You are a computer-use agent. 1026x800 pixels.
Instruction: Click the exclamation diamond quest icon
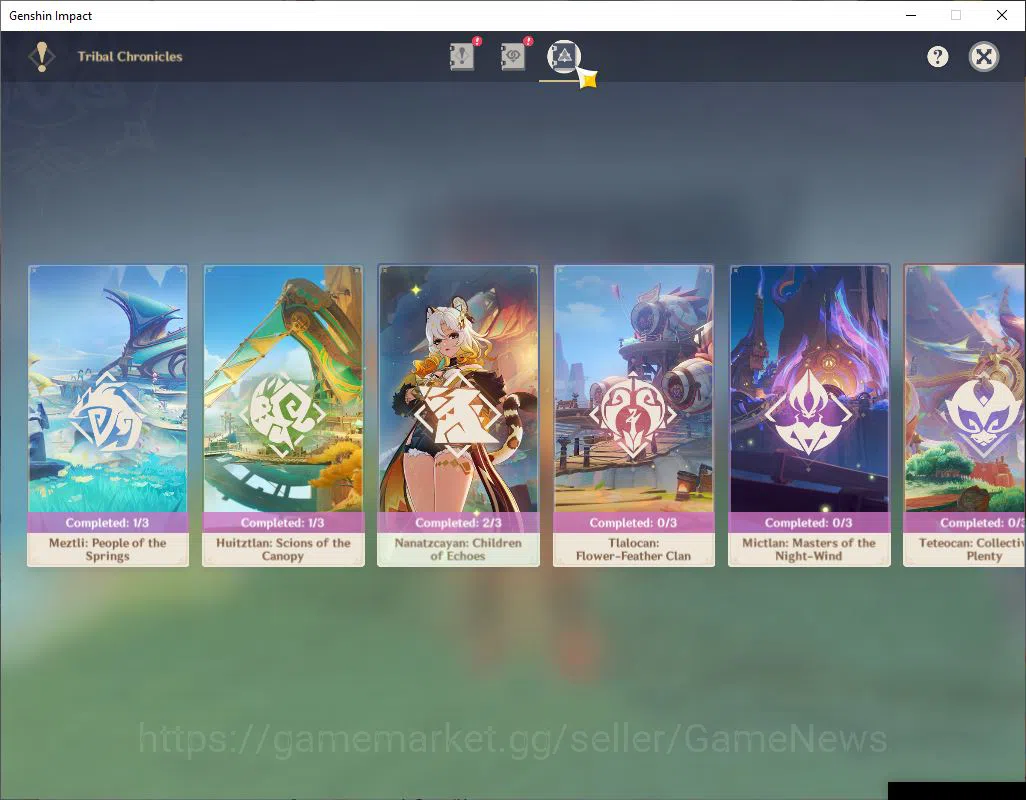(x=42, y=57)
